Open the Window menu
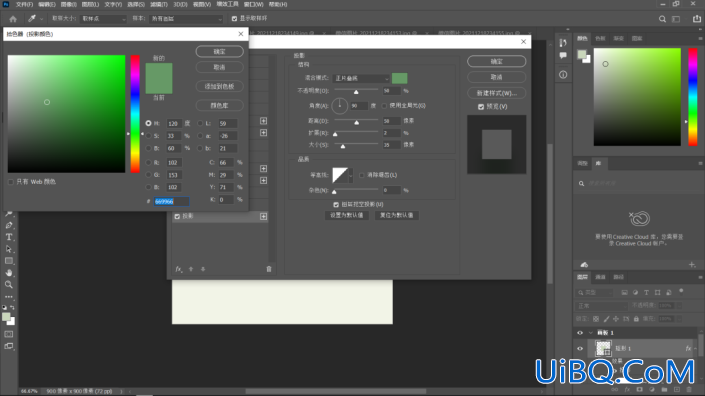Image resolution: width=705 pixels, height=396 pixels. click(253, 4)
